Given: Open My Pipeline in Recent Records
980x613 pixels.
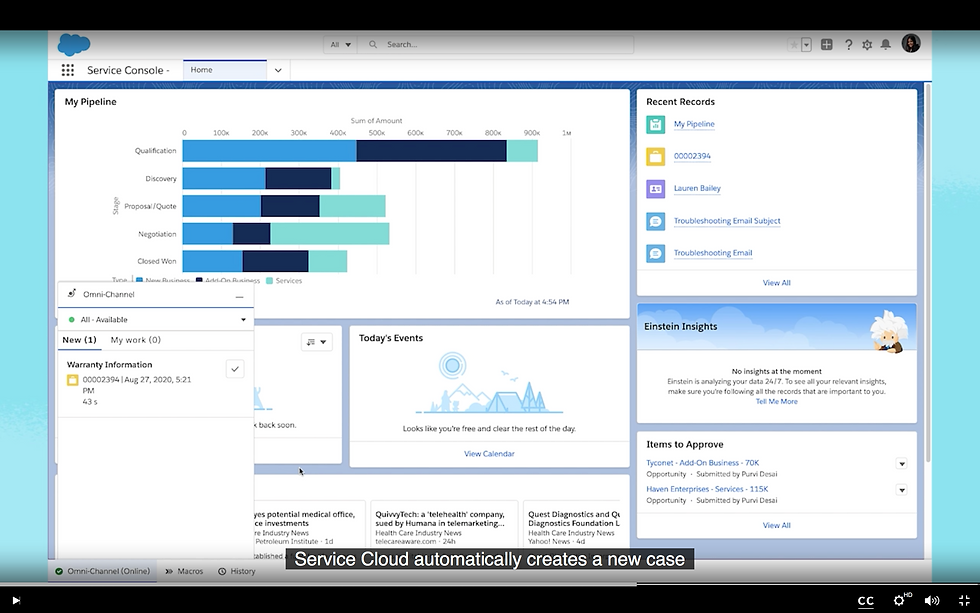Looking at the screenshot, I should tap(694, 124).
